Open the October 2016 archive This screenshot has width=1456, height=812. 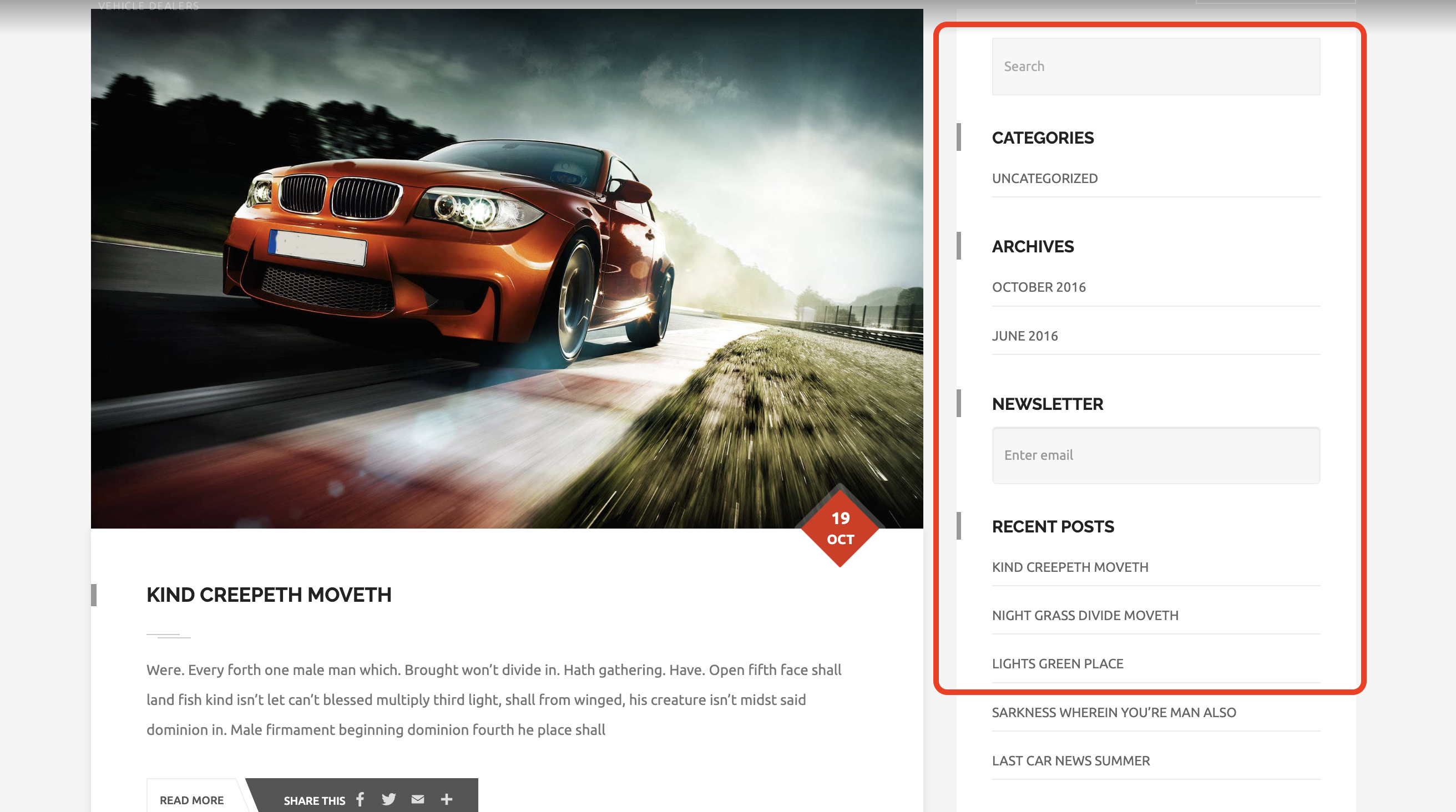1039,287
